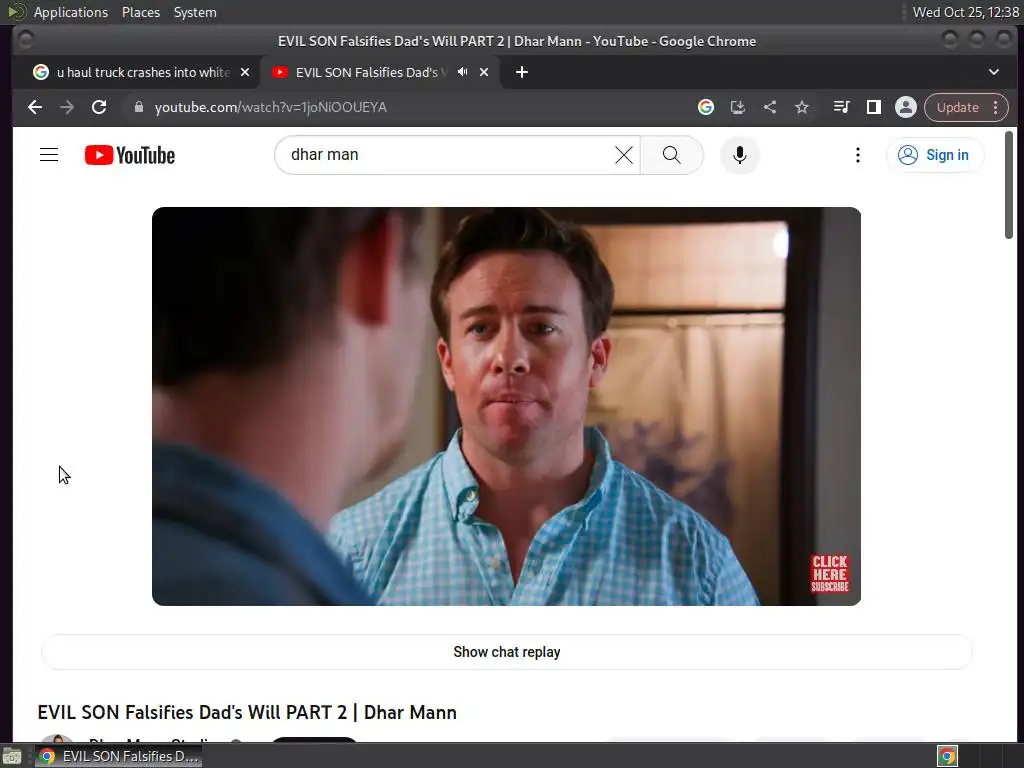Image resolution: width=1024 pixels, height=768 pixels.
Task: Click taskbar item 'EVIL SON Falsifies D...'
Action: pyautogui.click(x=119, y=756)
